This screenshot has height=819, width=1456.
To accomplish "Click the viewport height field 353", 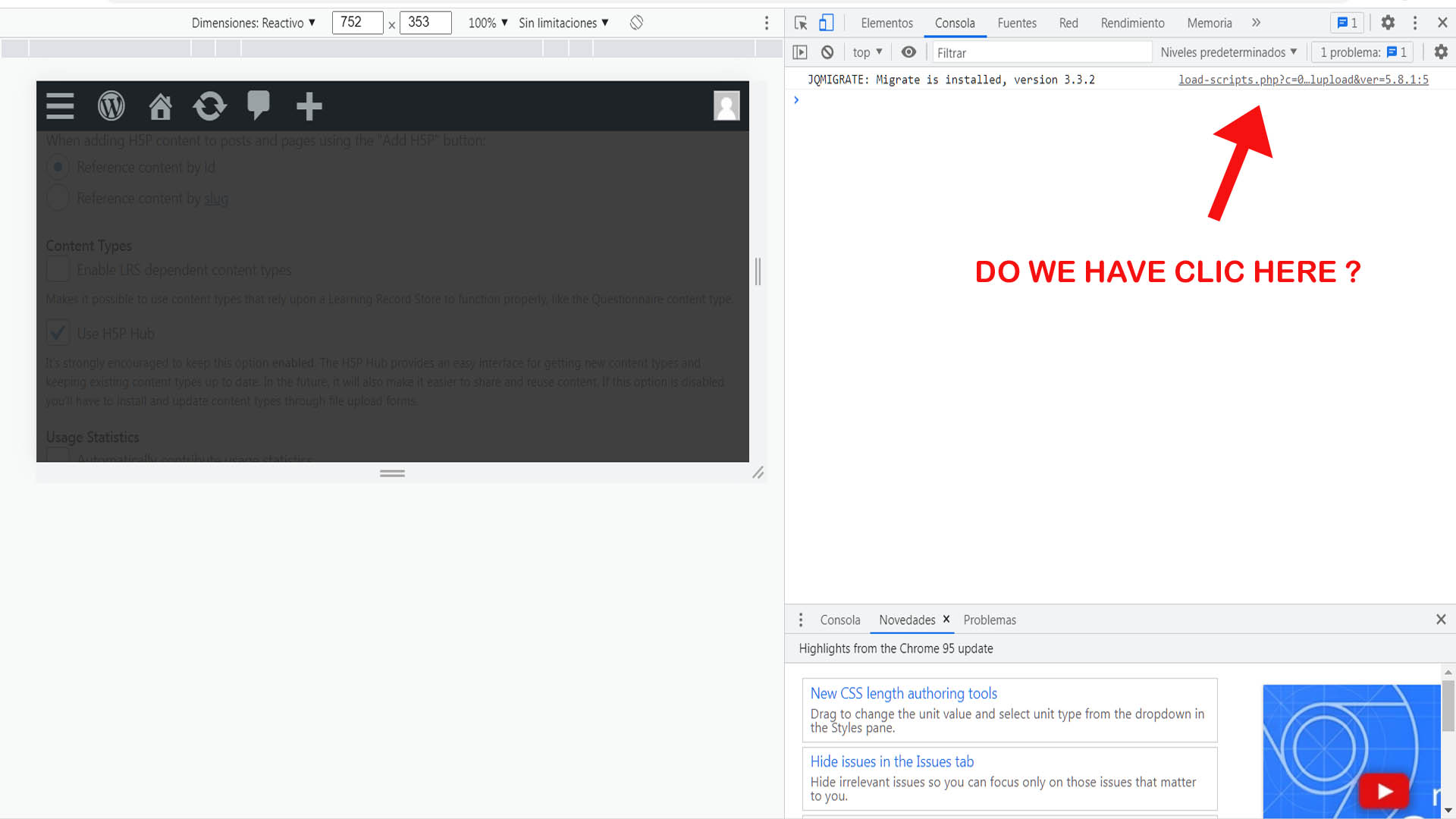I will tap(425, 23).
